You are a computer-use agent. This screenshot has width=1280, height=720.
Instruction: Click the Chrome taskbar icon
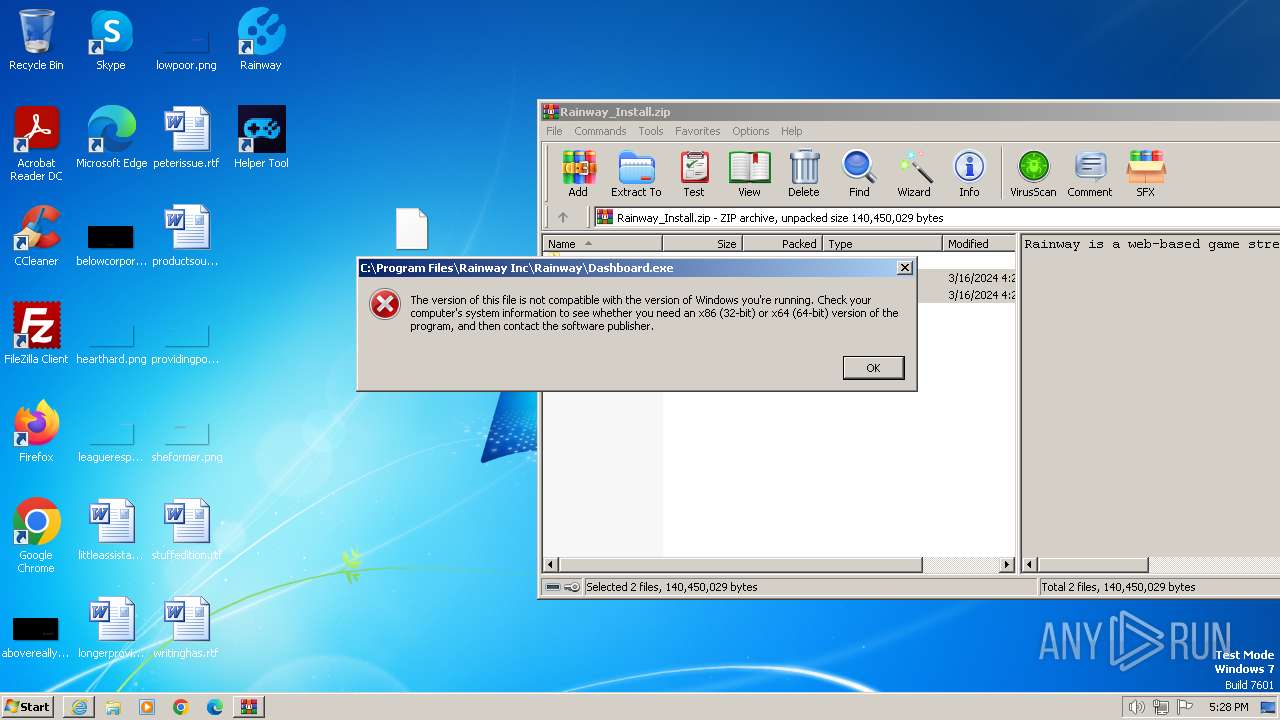coord(181,707)
